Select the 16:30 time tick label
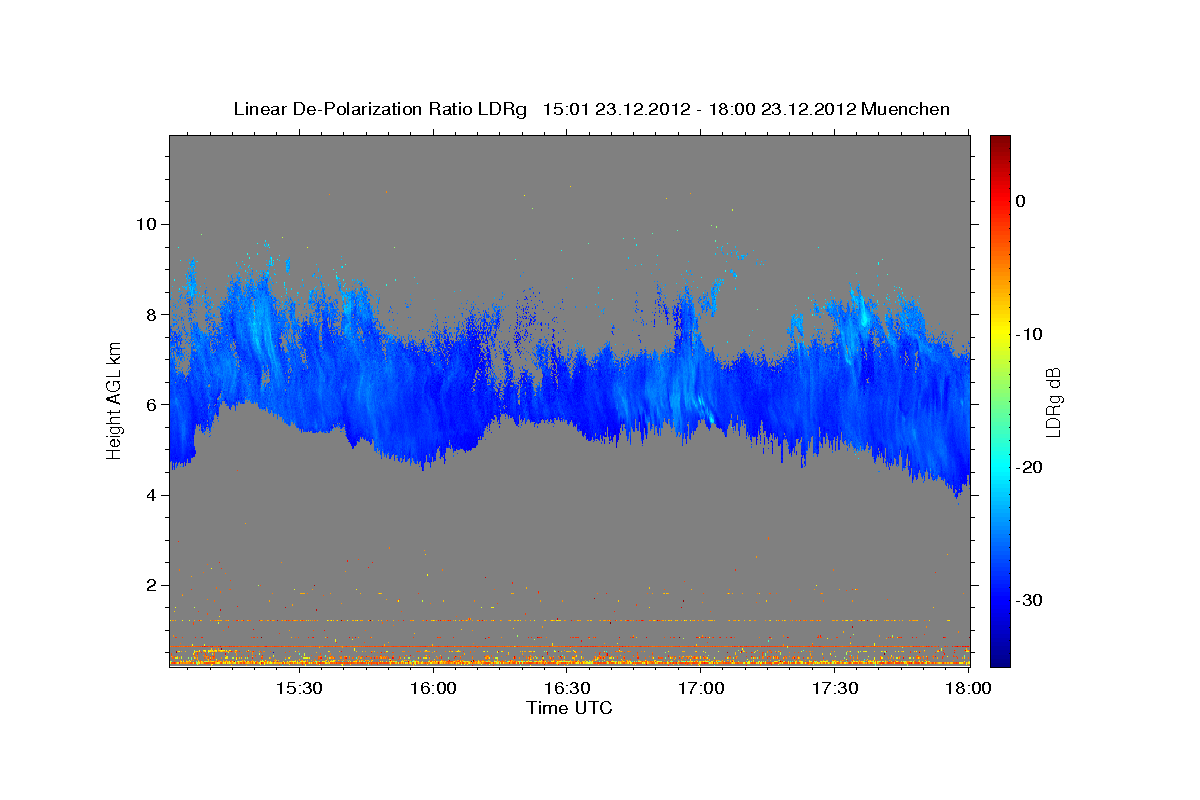This screenshot has height=800, width=1200. [567, 688]
